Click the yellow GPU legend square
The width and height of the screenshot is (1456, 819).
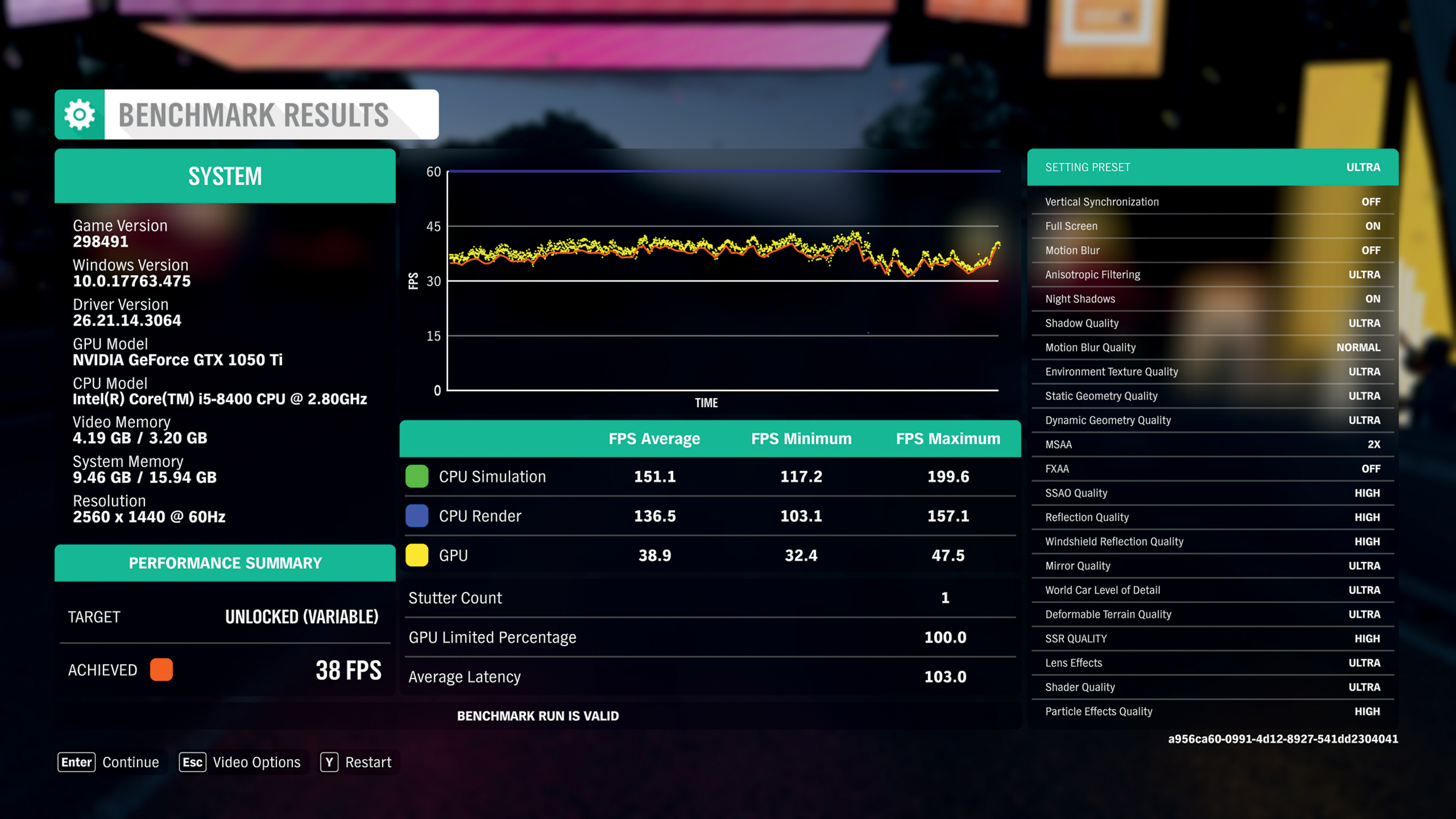click(x=417, y=555)
